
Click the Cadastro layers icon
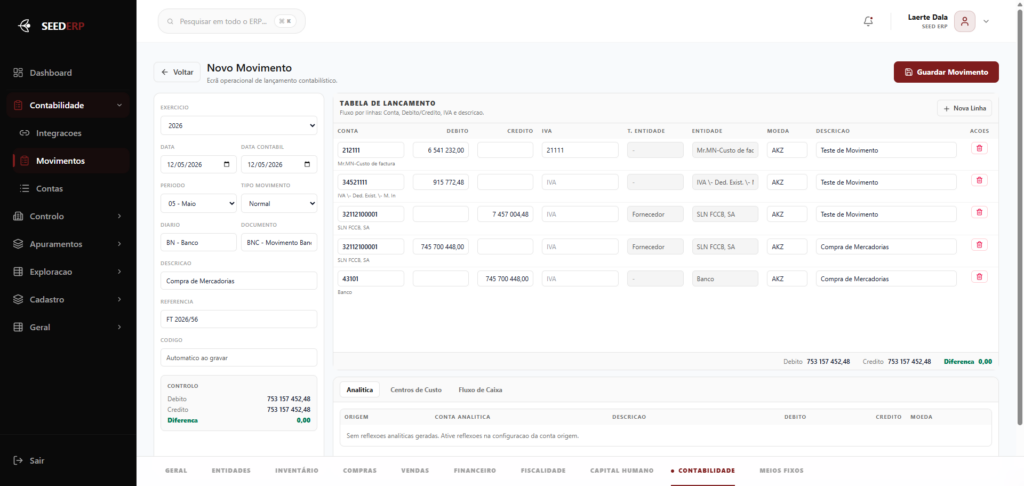click(x=18, y=299)
